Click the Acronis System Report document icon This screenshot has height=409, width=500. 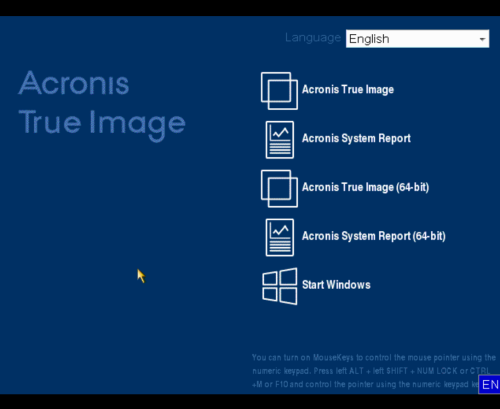280,140
